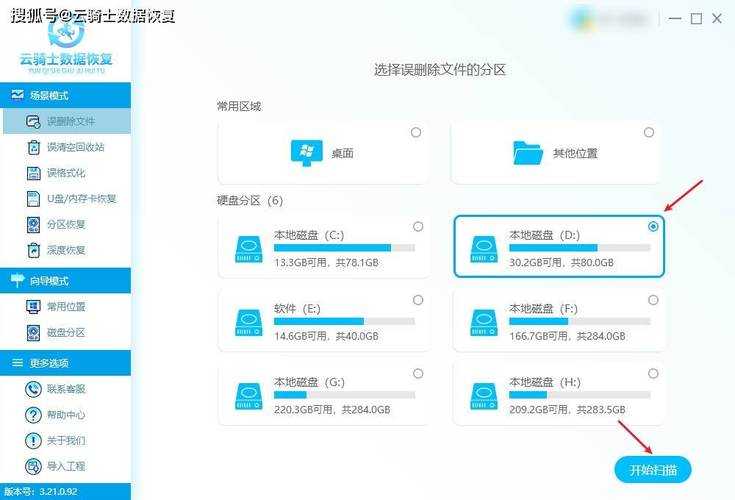Toggle radio button for 本地磁盘 (D:)
The width and height of the screenshot is (735, 500).
pyautogui.click(x=653, y=226)
